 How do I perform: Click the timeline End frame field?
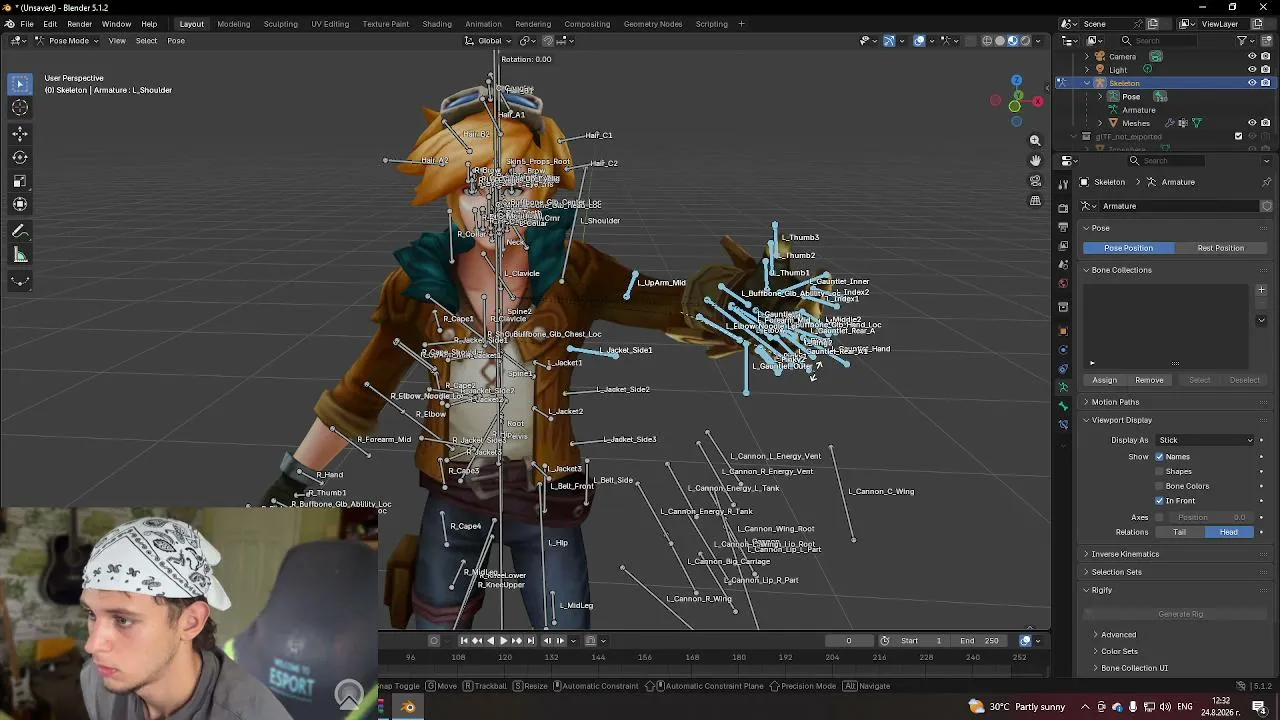[x=980, y=641]
